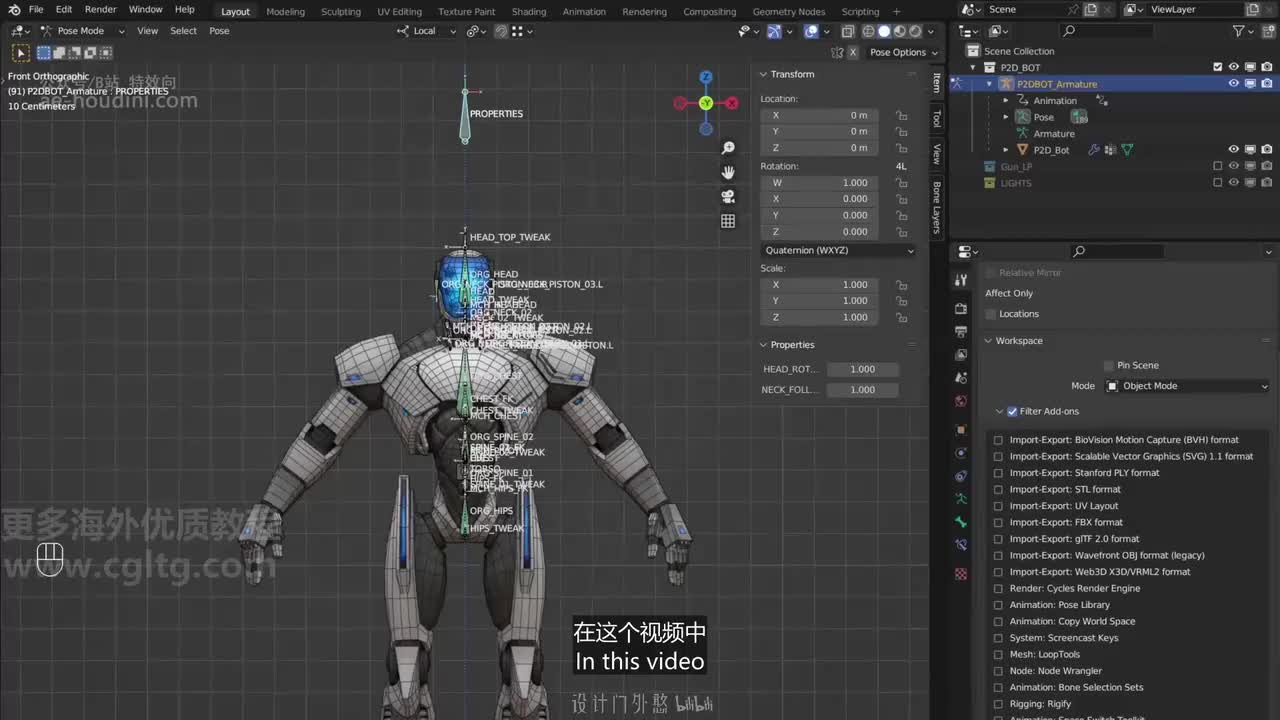The width and height of the screenshot is (1280, 720).
Task: Click the pan hand viewport icon
Action: point(728,172)
